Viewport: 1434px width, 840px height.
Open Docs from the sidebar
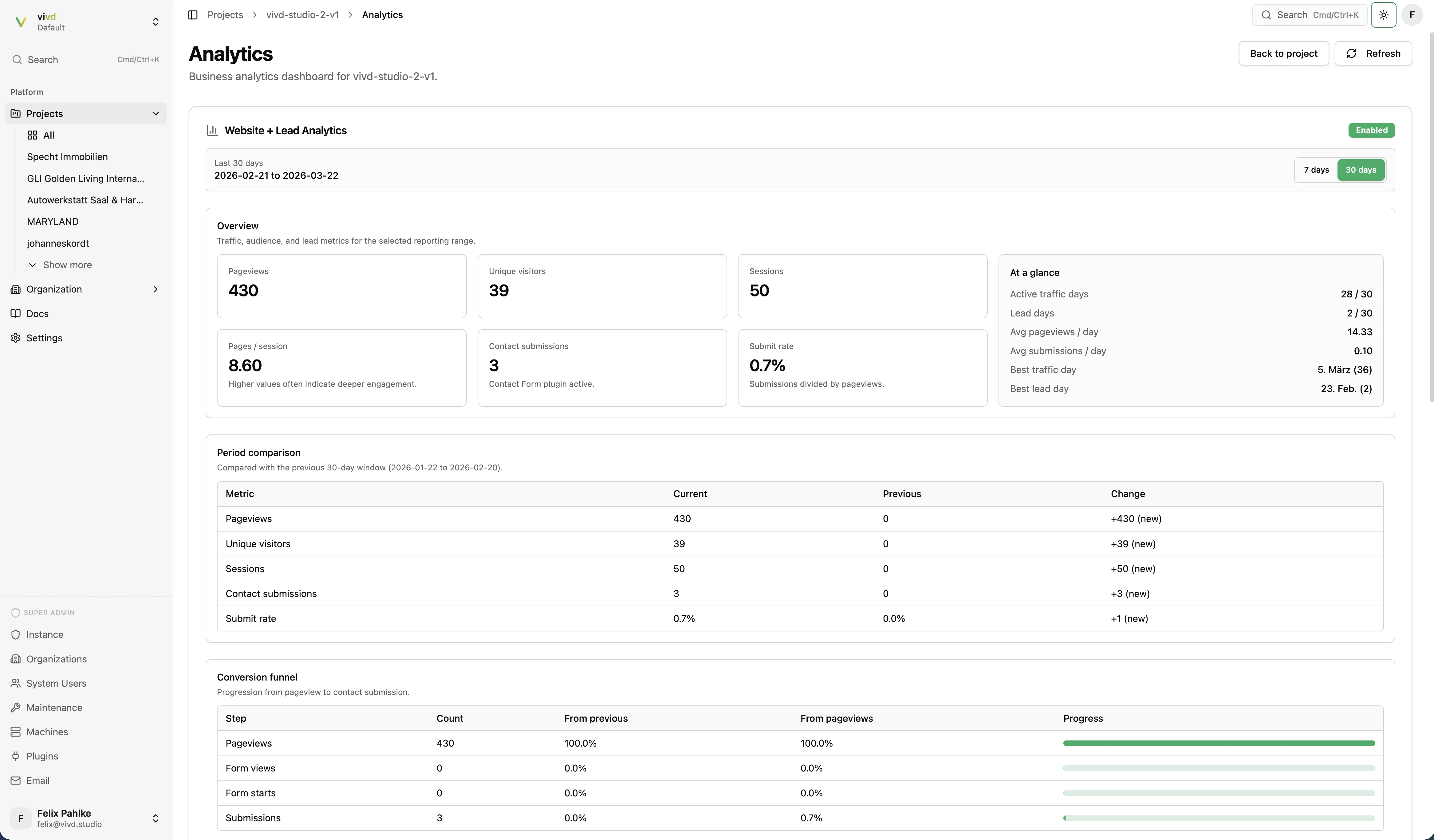[37, 313]
